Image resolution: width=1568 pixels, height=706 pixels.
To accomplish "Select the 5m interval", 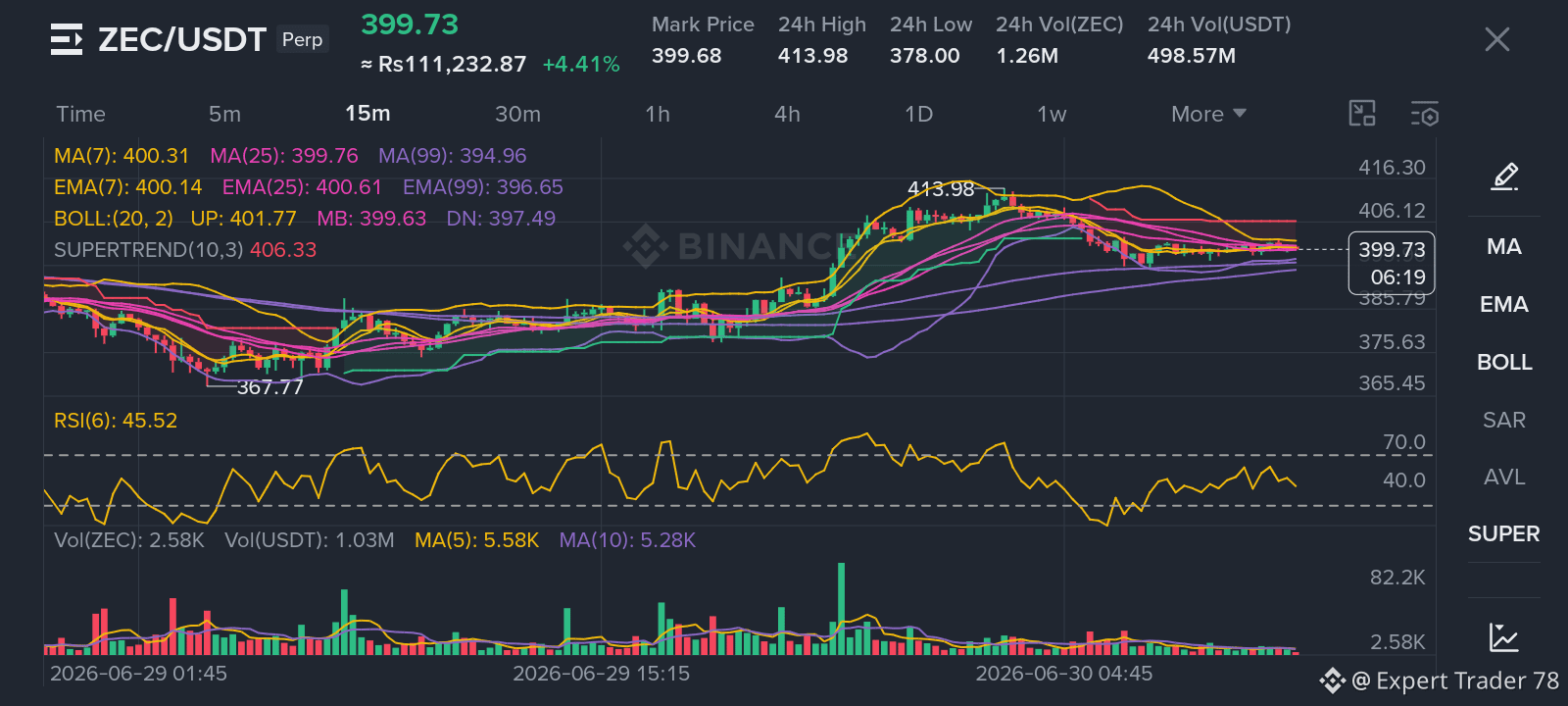I will pos(224,115).
